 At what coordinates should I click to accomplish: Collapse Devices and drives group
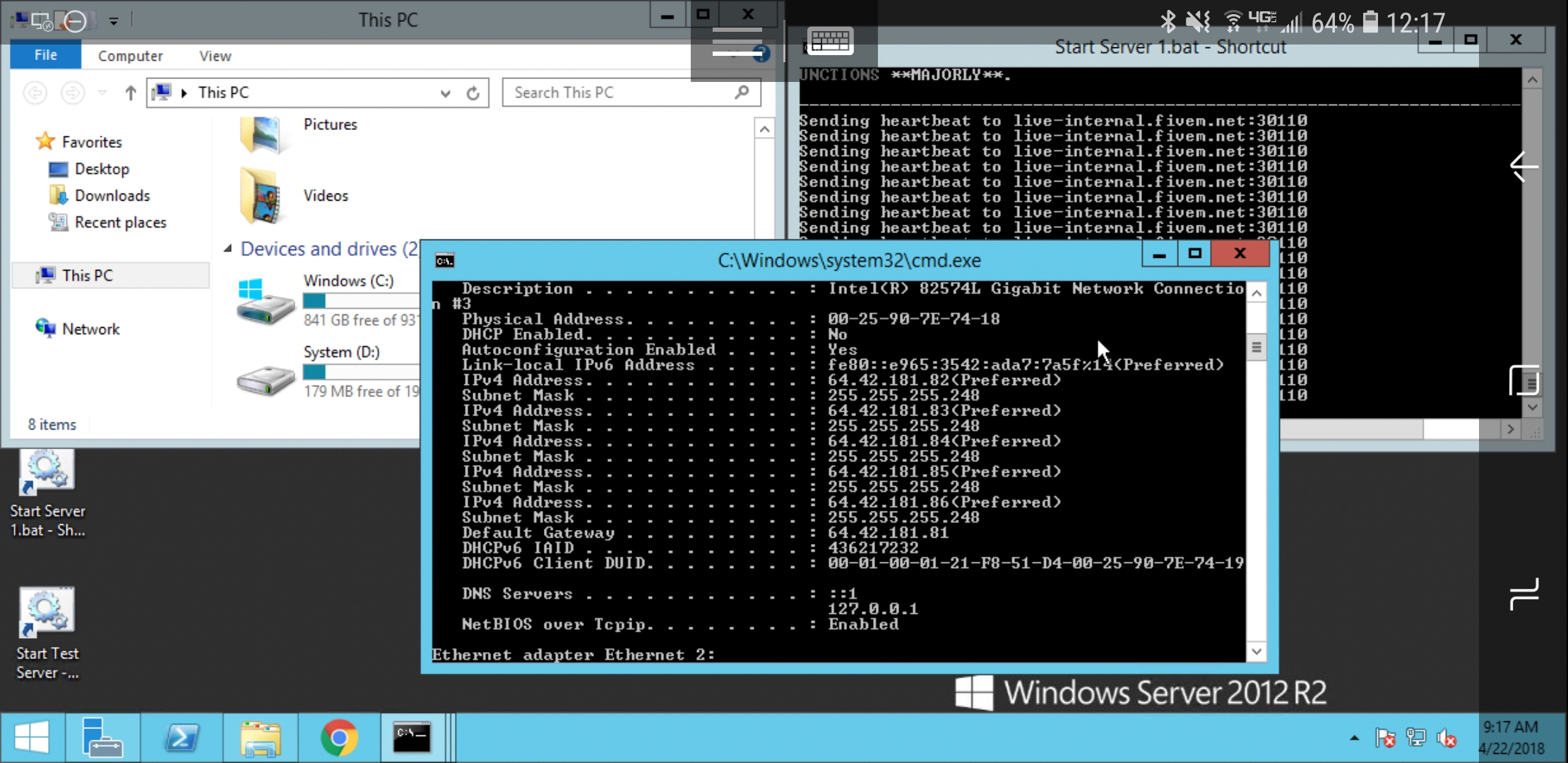pyautogui.click(x=227, y=249)
